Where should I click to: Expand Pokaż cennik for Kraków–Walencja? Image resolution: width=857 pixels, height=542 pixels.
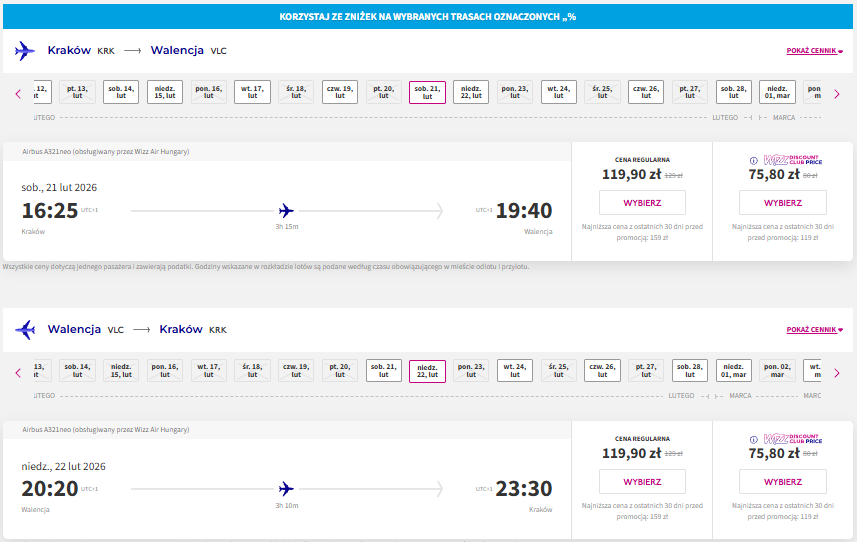(814, 51)
